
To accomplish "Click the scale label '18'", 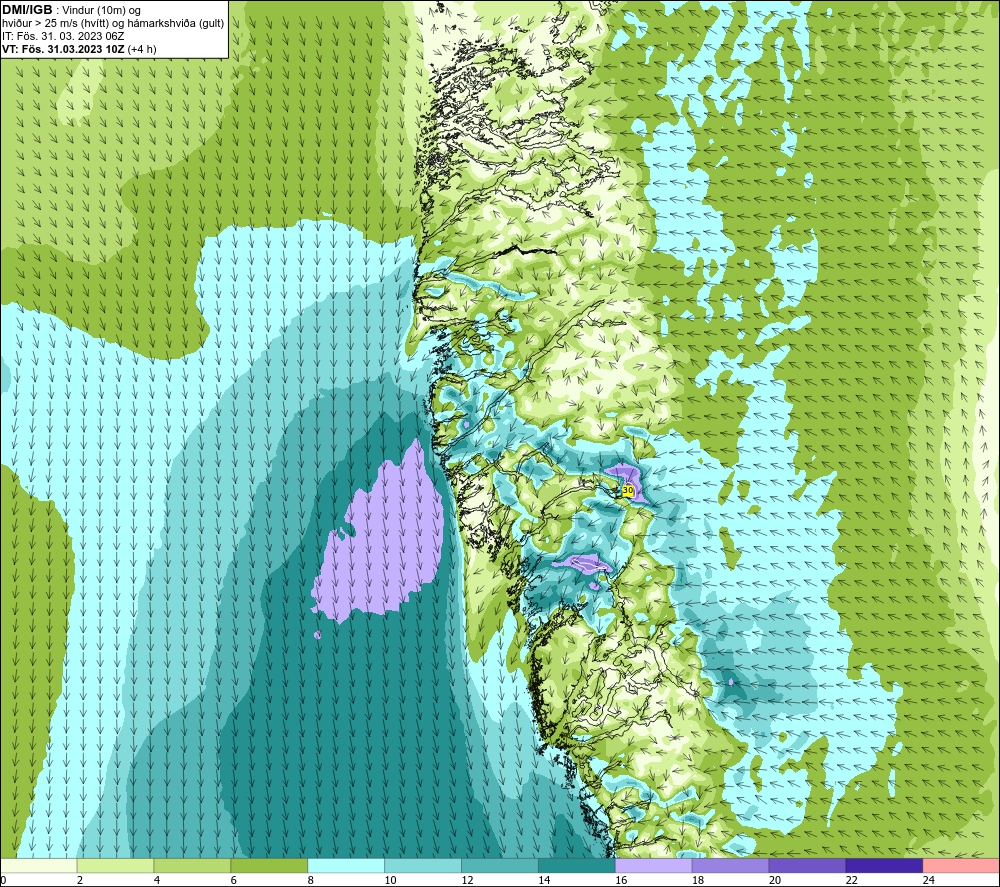I will click(698, 880).
